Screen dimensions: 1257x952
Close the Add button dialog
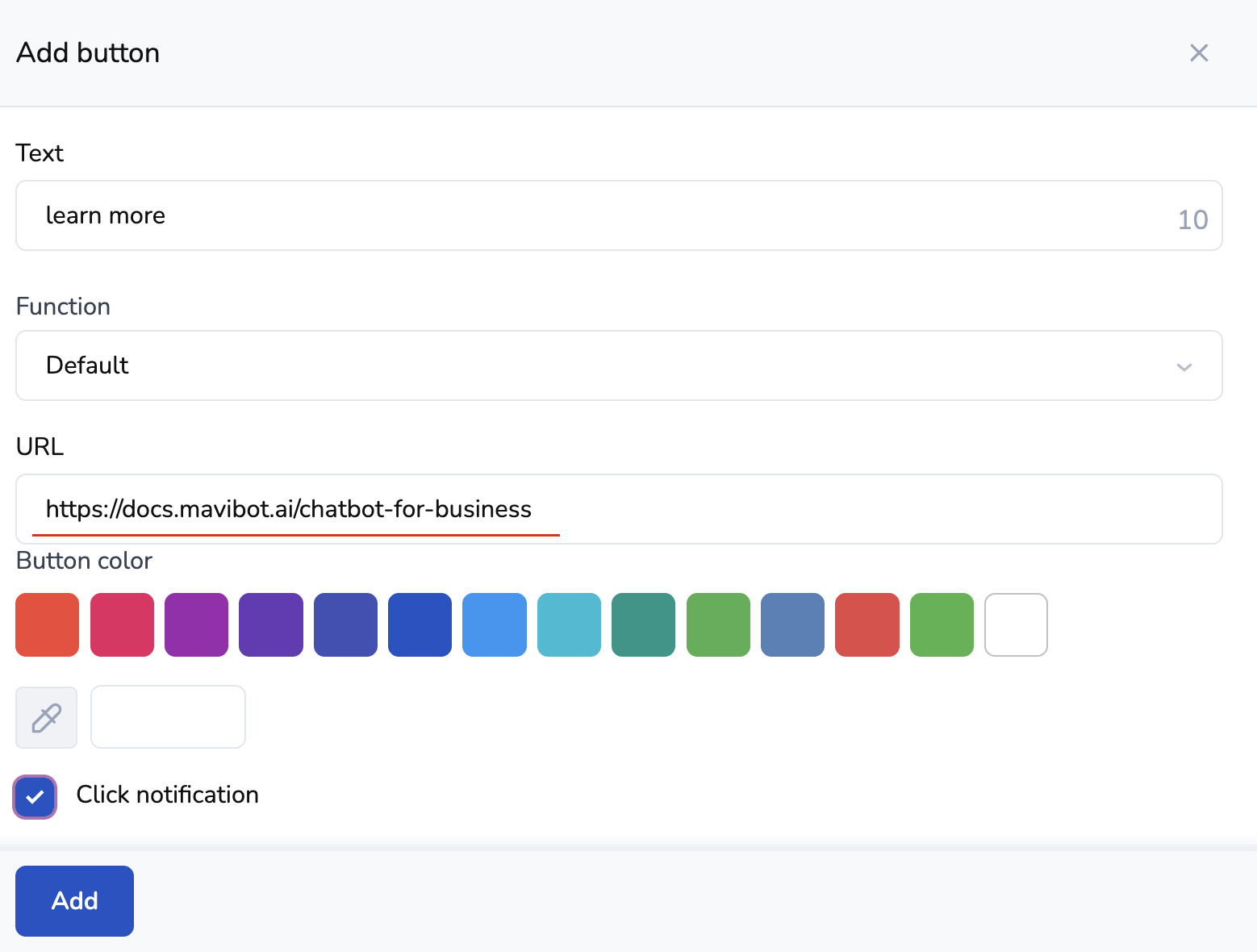[x=1199, y=53]
